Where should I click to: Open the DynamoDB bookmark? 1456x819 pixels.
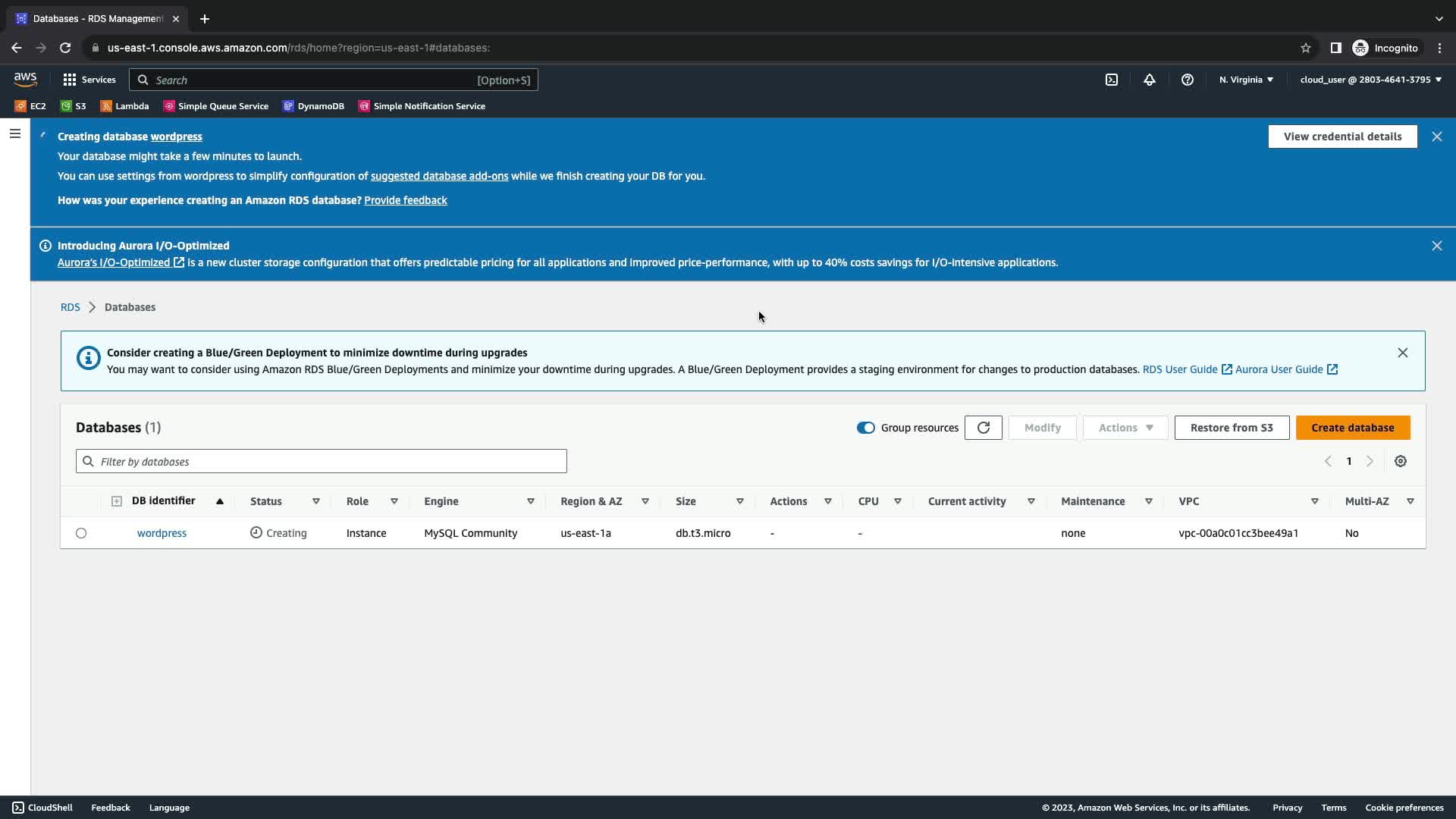(313, 106)
